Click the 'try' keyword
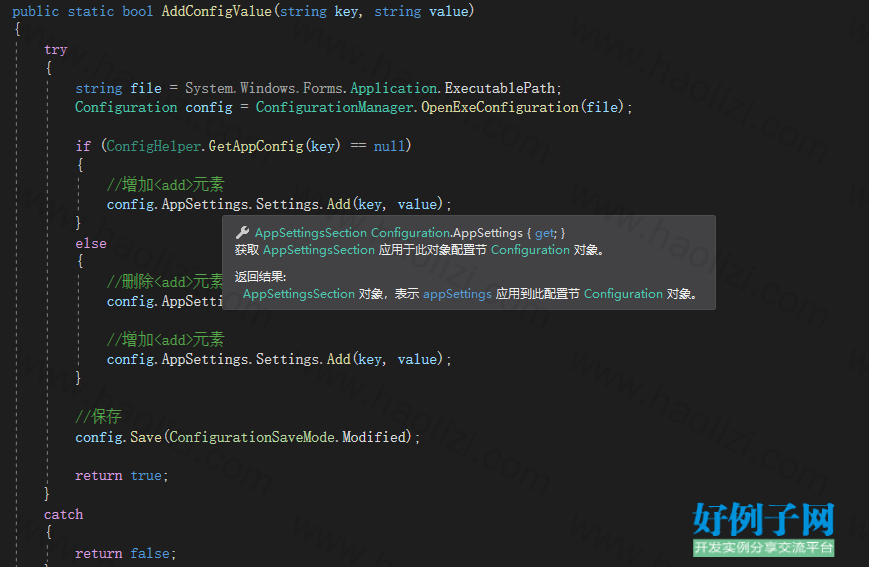869x567 pixels. pos(55,50)
